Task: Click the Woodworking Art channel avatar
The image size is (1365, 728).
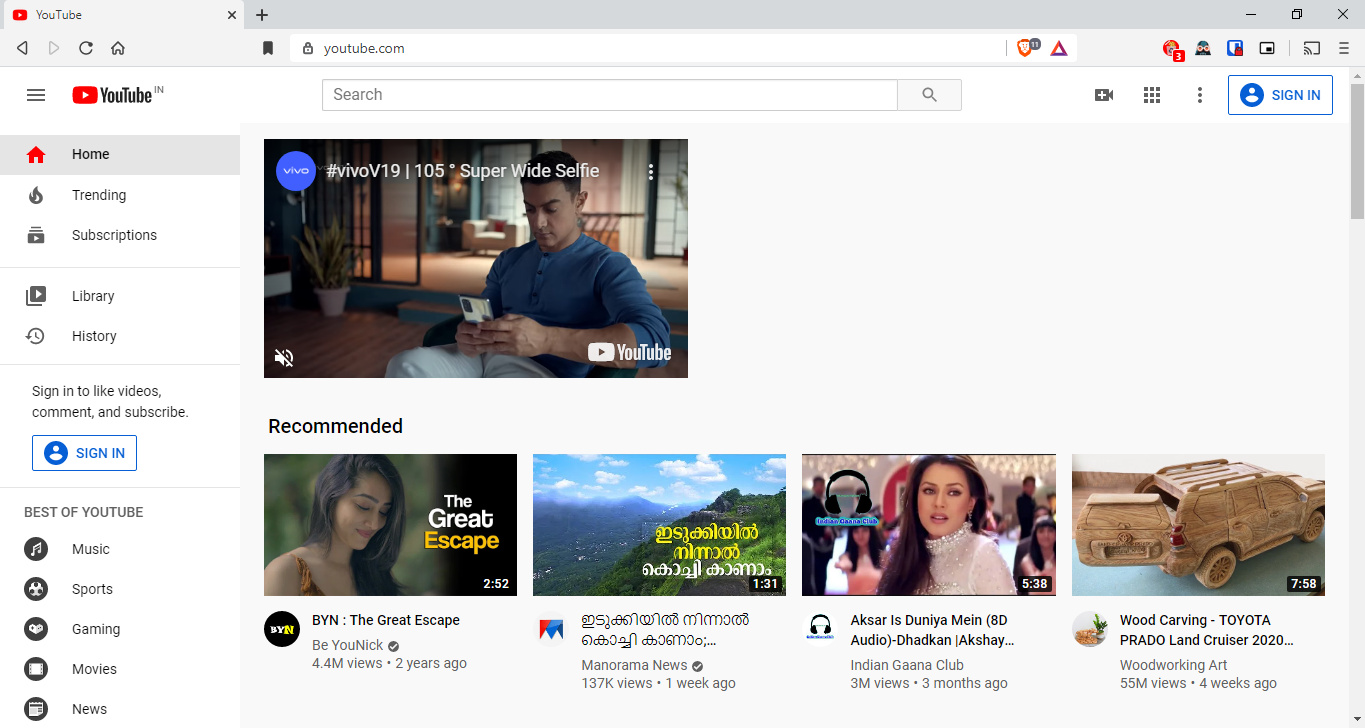Action: click(x=1090, y=629)
